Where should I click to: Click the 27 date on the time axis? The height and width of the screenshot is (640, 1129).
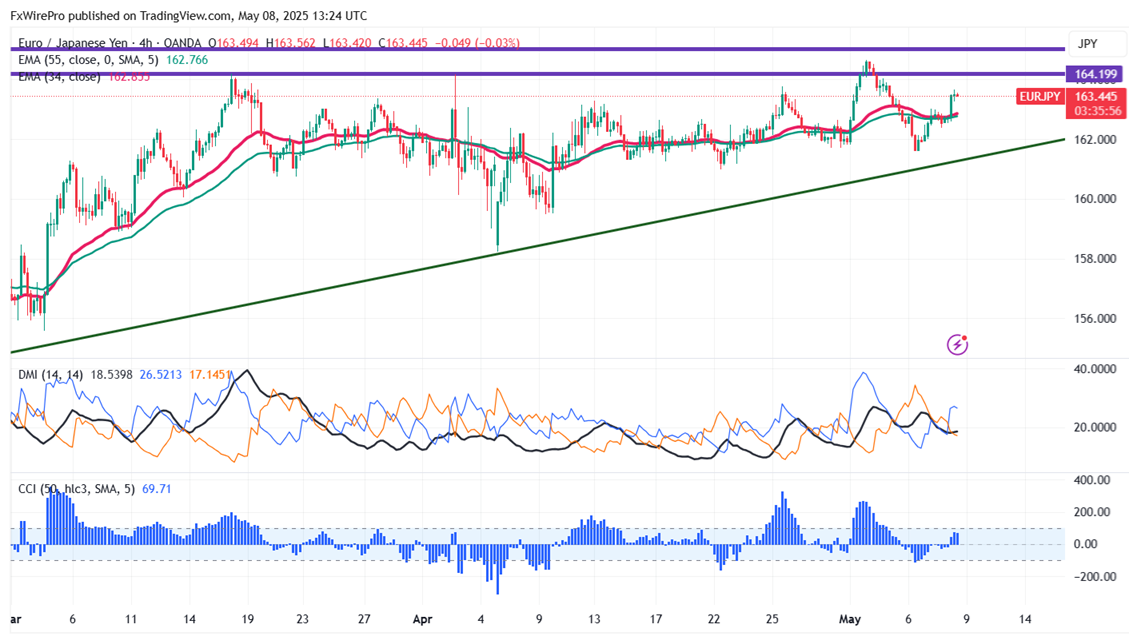(364, 619)
